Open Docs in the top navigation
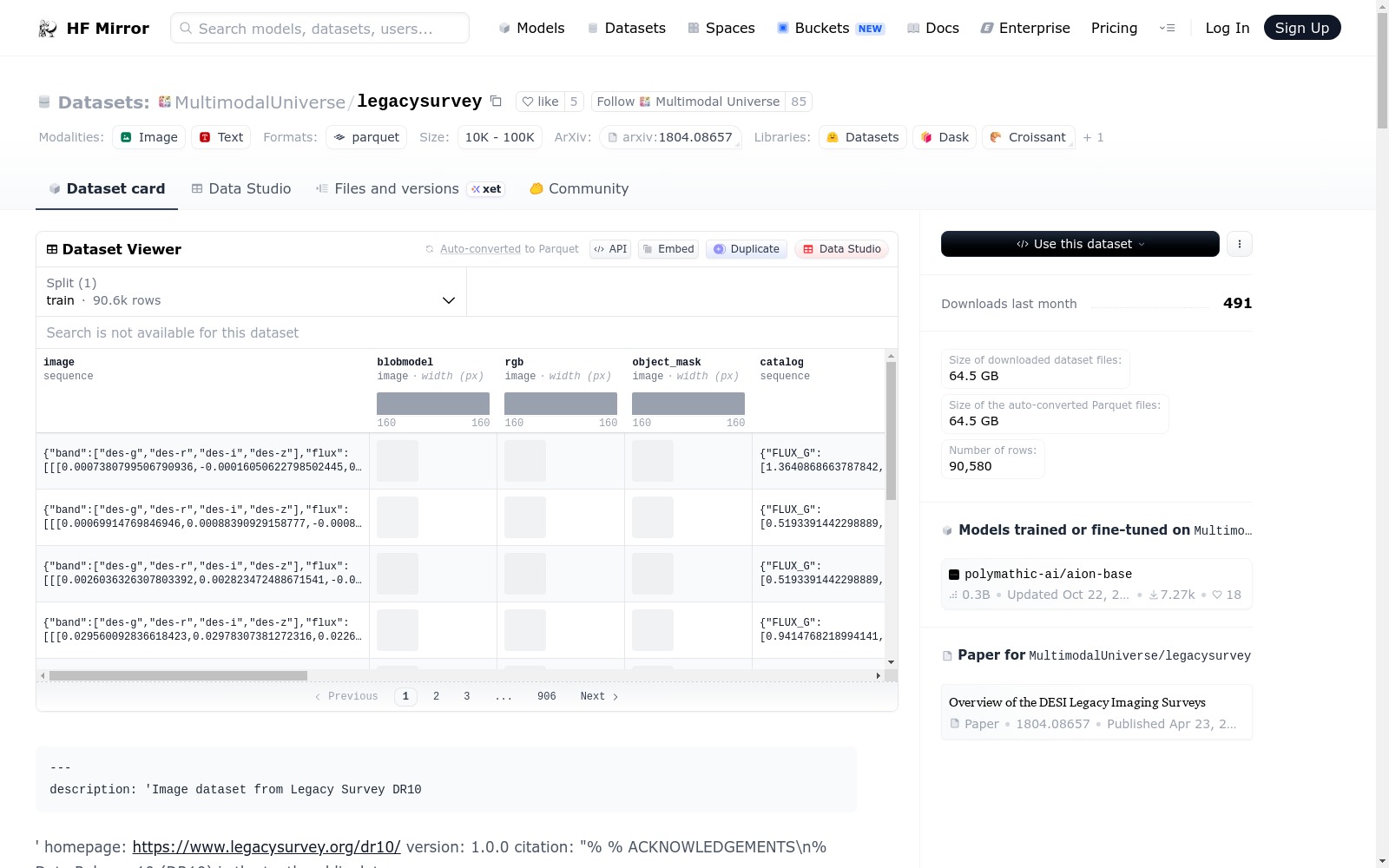 coord(932,28)
